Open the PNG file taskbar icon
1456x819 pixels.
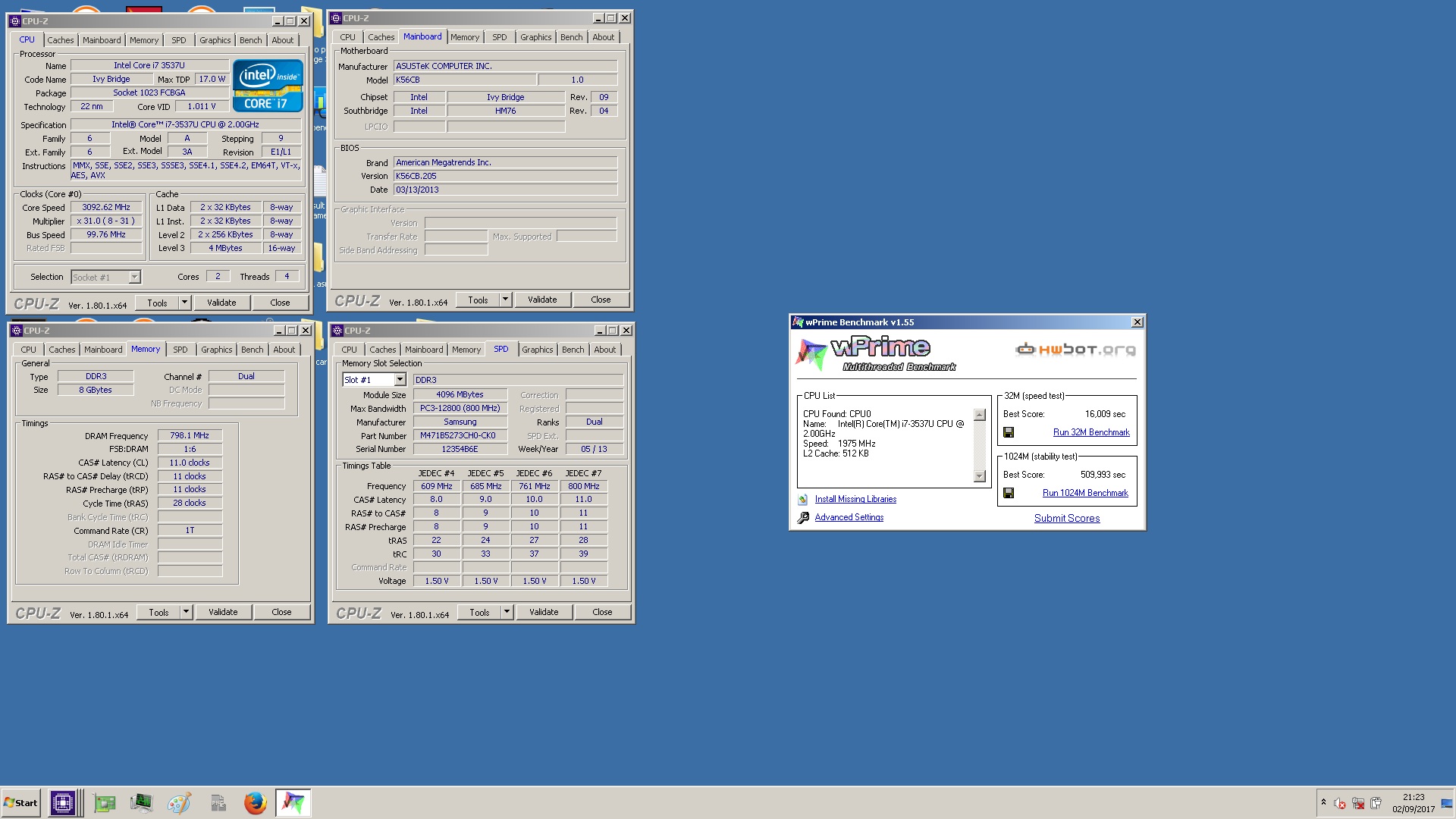pyautogui.click(x=218, y=802)
